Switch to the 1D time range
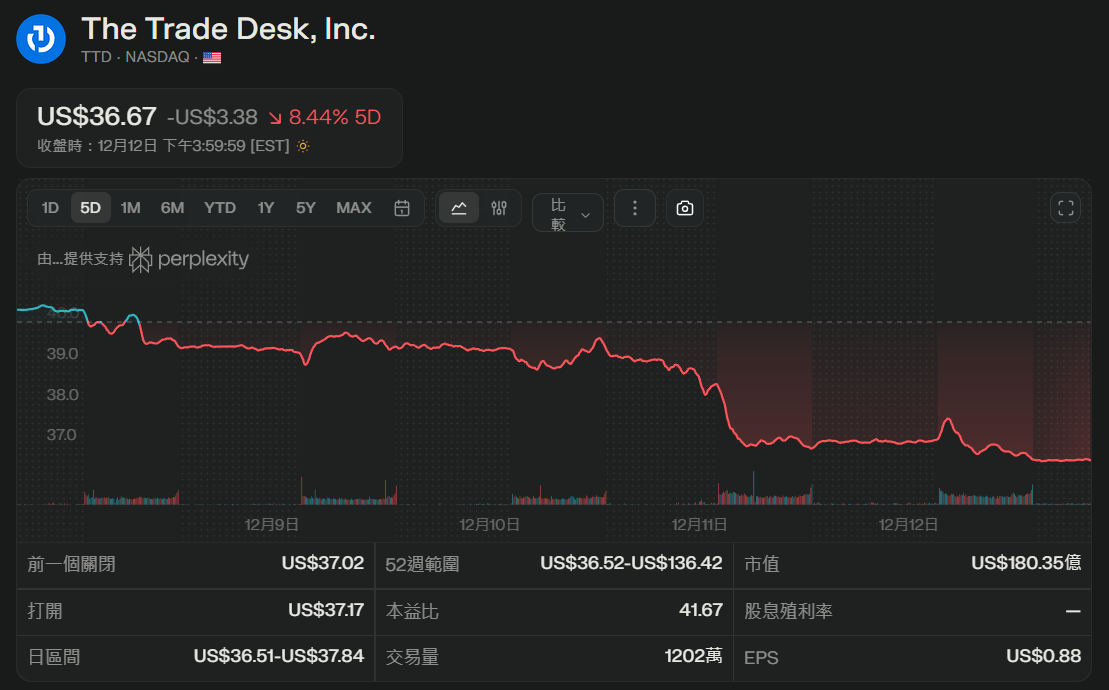The width and height of the screenshot is (1109, 690). tap(50, 208)
